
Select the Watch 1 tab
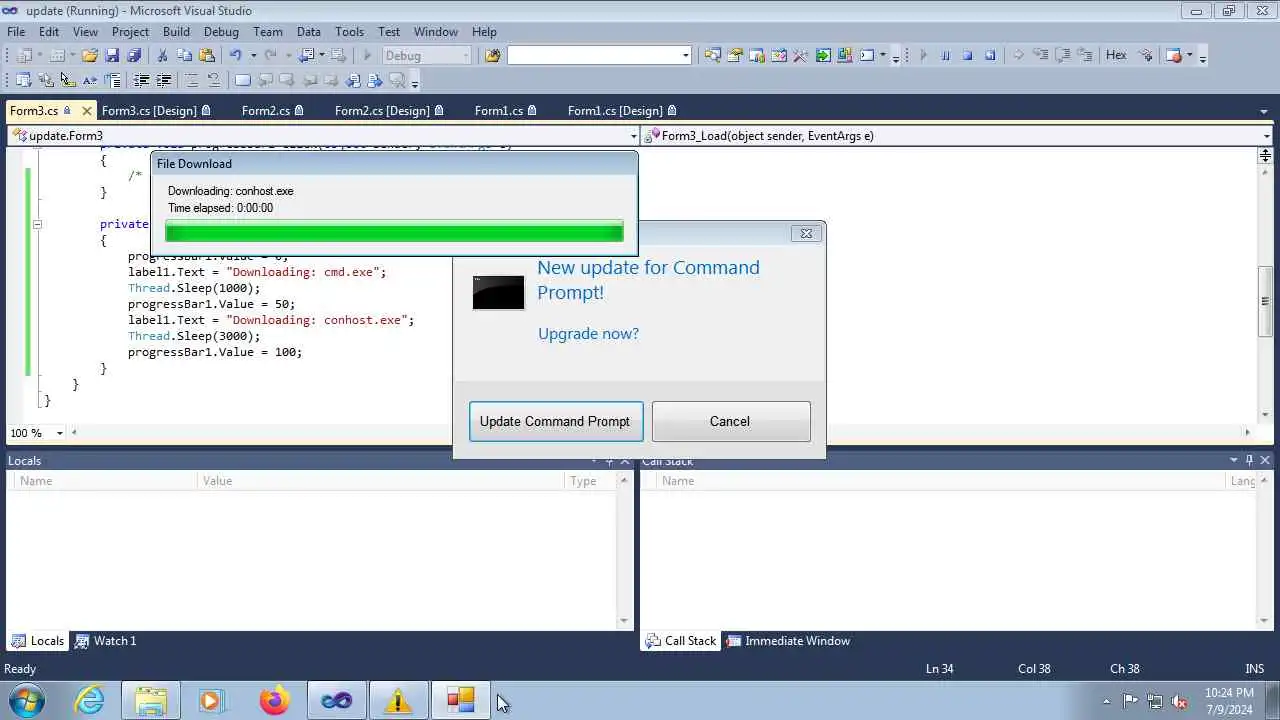pyautogui.click(x=105, y=641)
